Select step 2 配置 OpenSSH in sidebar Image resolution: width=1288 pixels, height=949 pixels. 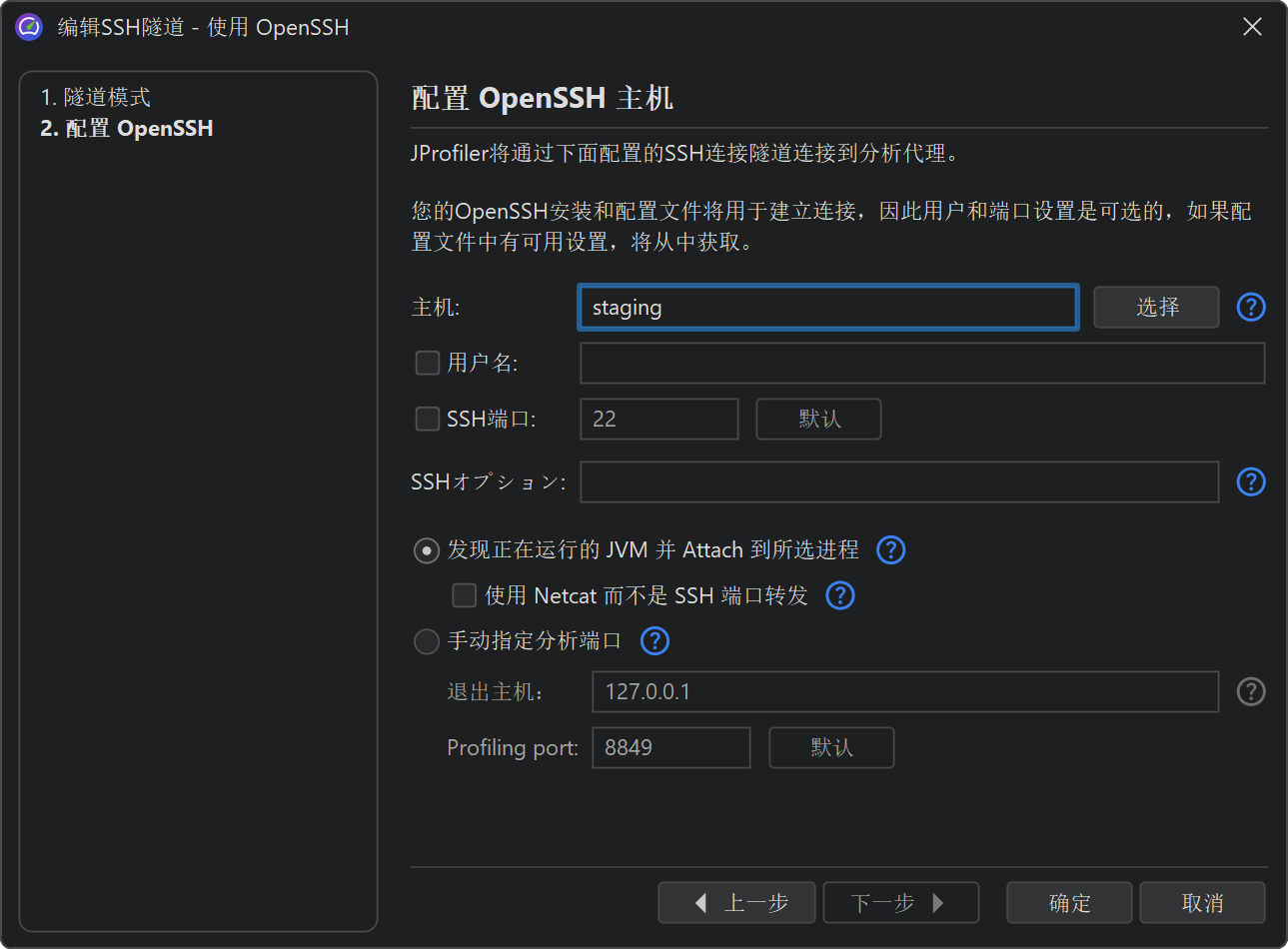pyautogui.click(x=127, y=128)
